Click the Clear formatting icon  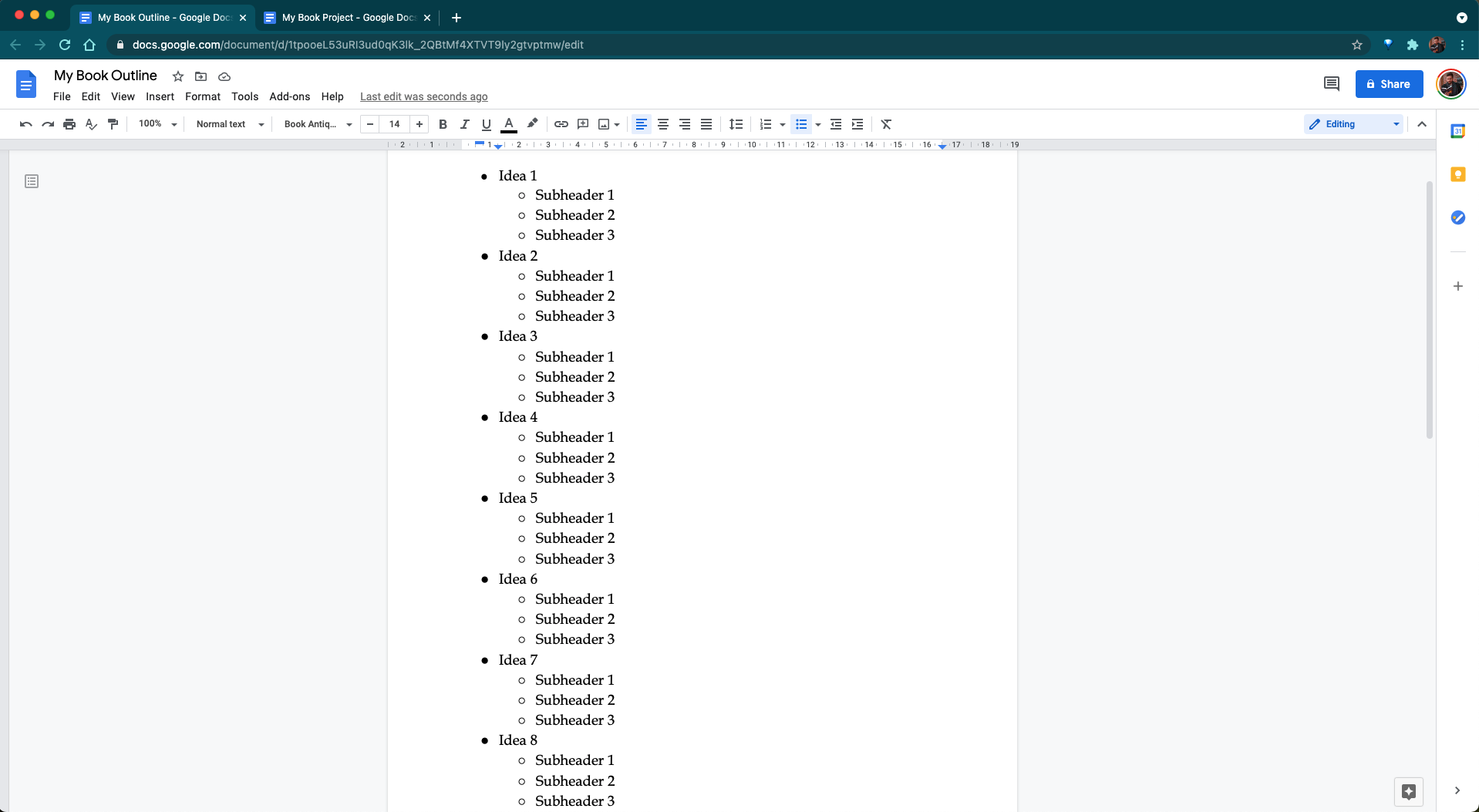(886, 124)
